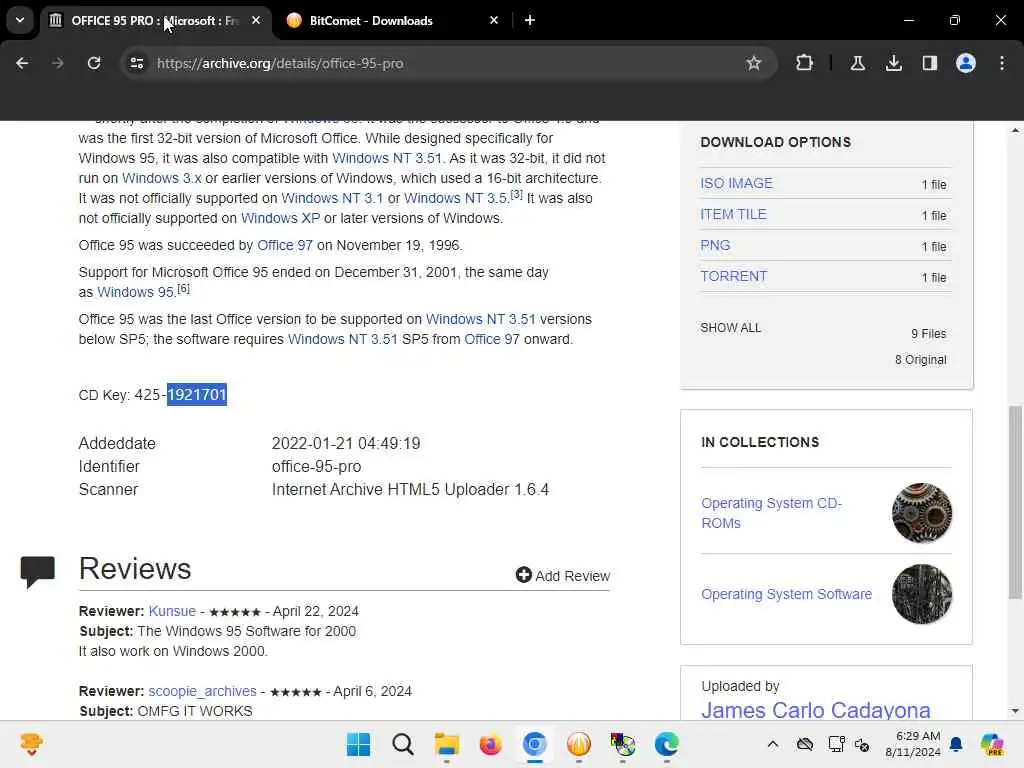The height and width of the screenshot is (768, 1024).
Task: Close the OFFICE 95 PRO tab
Action: tap(256, 20)
